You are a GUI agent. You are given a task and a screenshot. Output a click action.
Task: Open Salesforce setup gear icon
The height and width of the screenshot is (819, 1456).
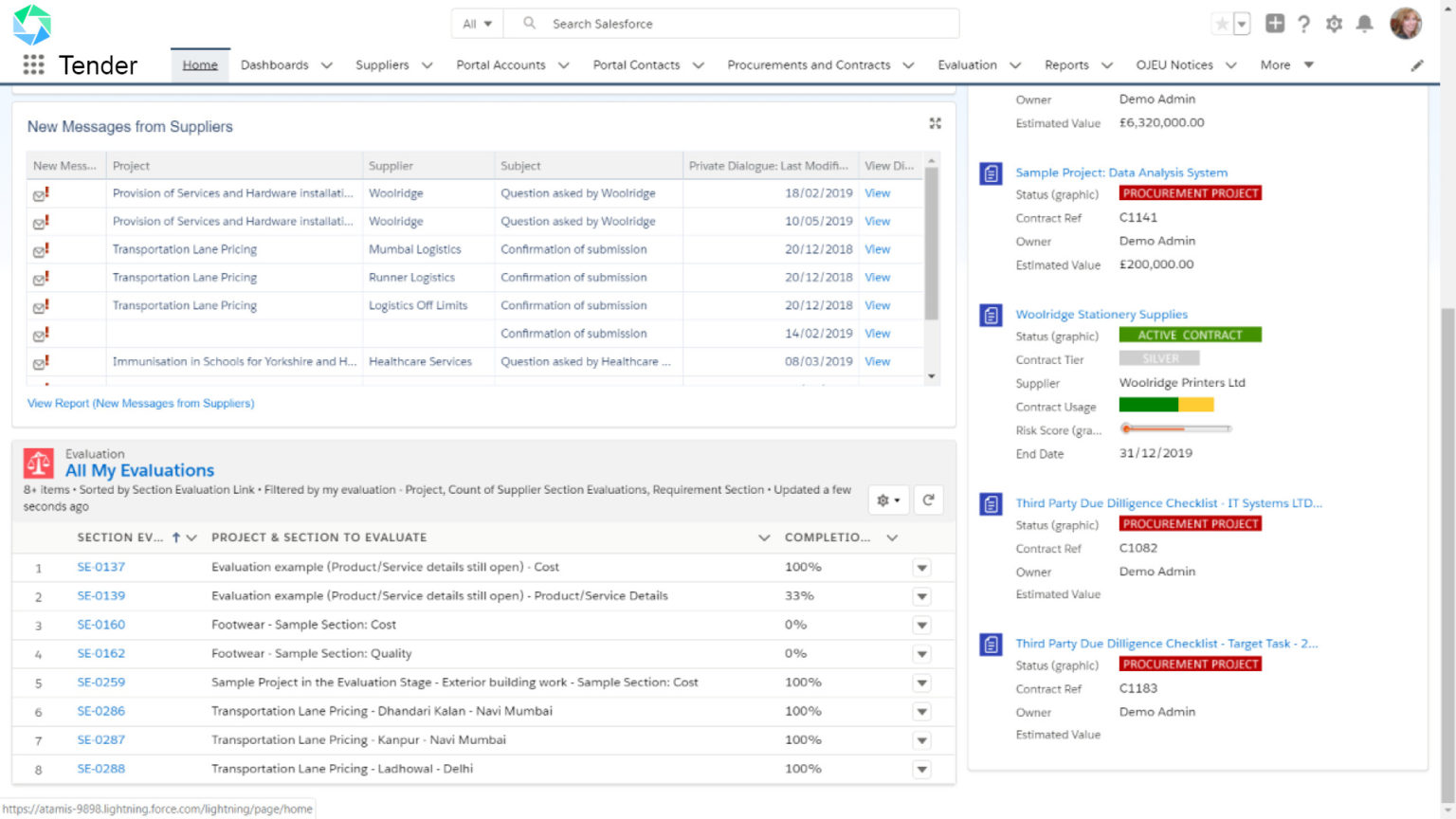(x=1335, y=24)
